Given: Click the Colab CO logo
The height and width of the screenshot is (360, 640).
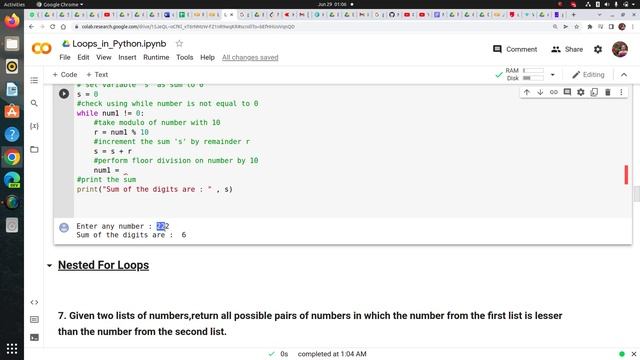Looking at the screenshot, I should (42, 49).
